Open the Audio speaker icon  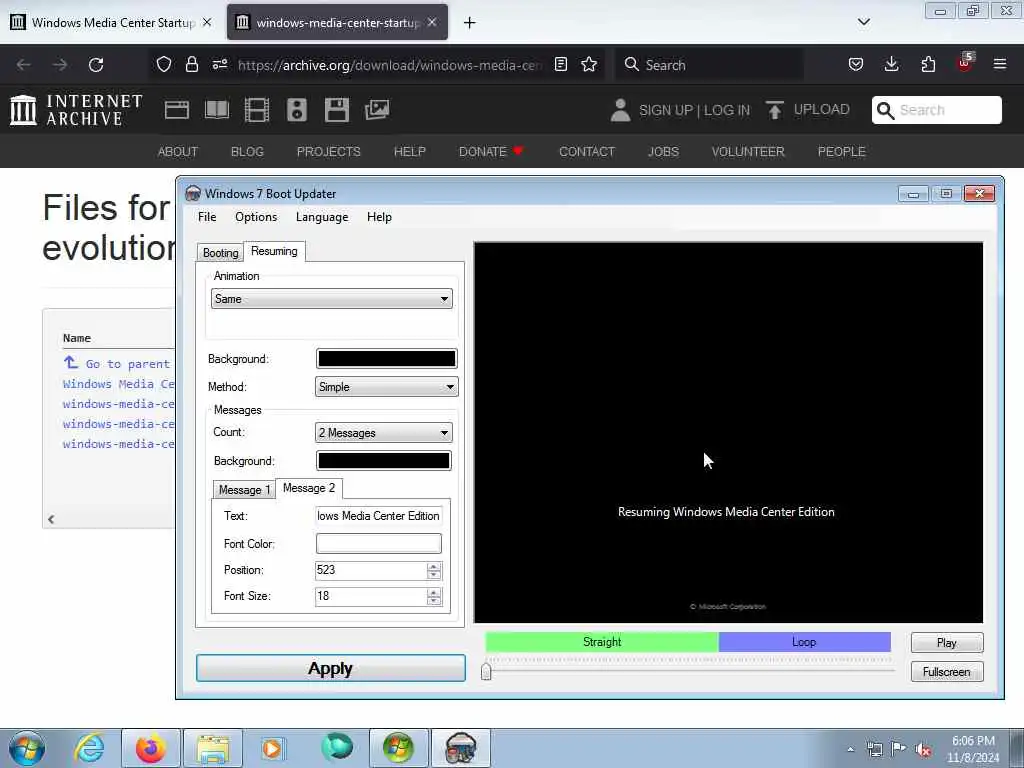(x=296, y=110)
